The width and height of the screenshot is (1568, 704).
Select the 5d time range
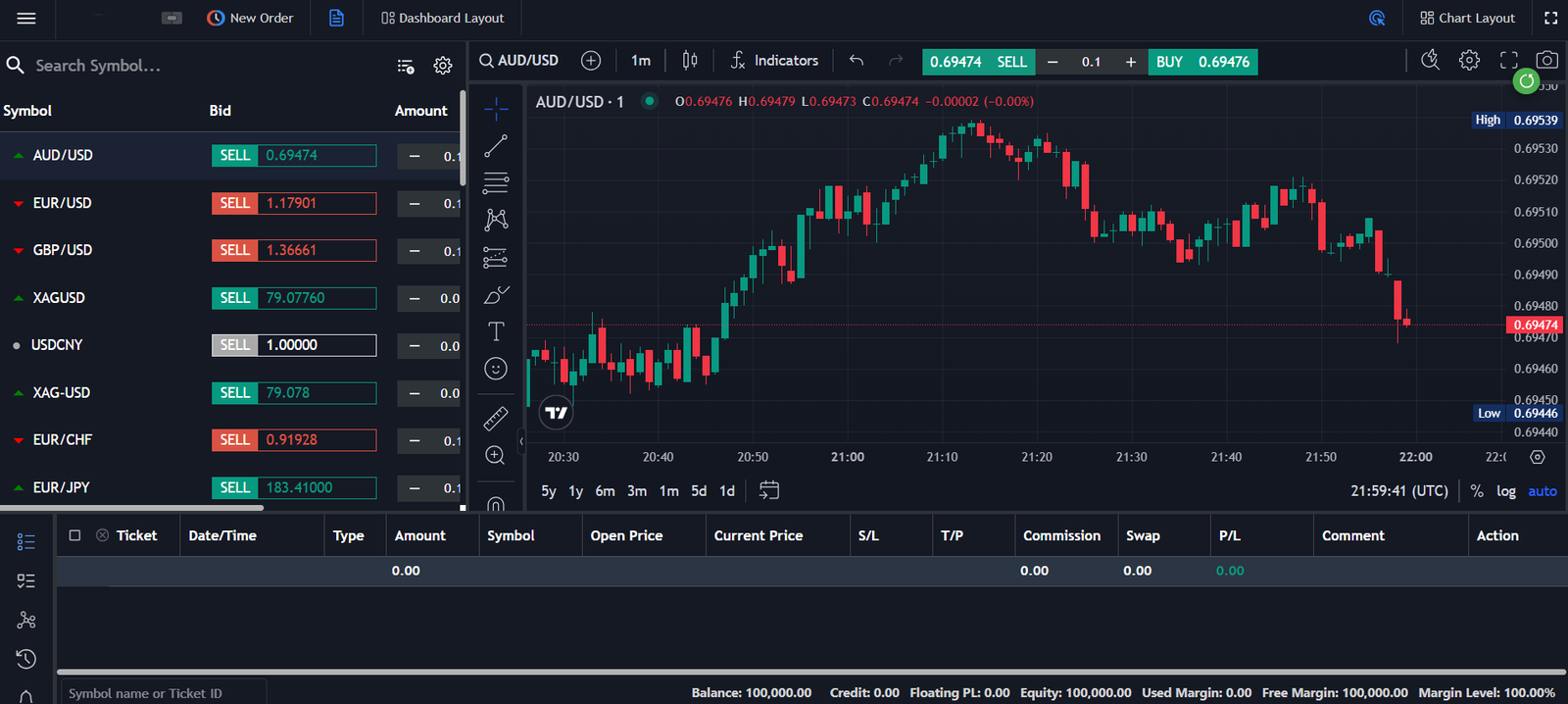click(699, 491)
